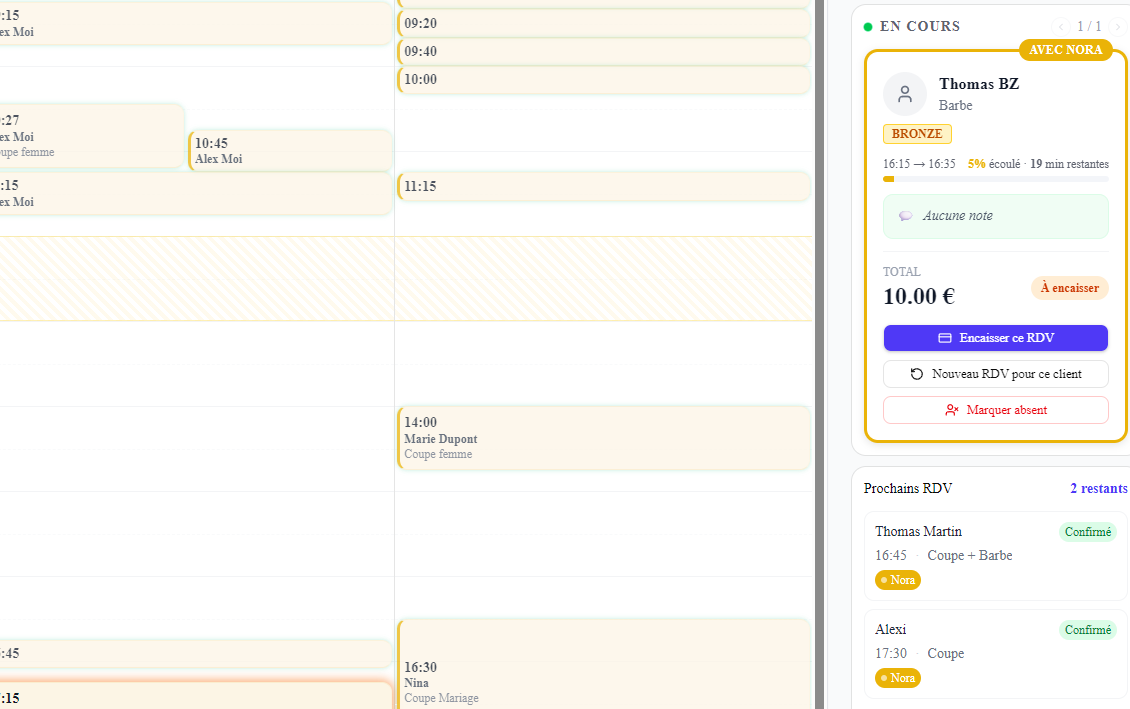Click the À encaisser status badge
The width and height of the screenshot is (1130, 709).
click(1069, 288)
